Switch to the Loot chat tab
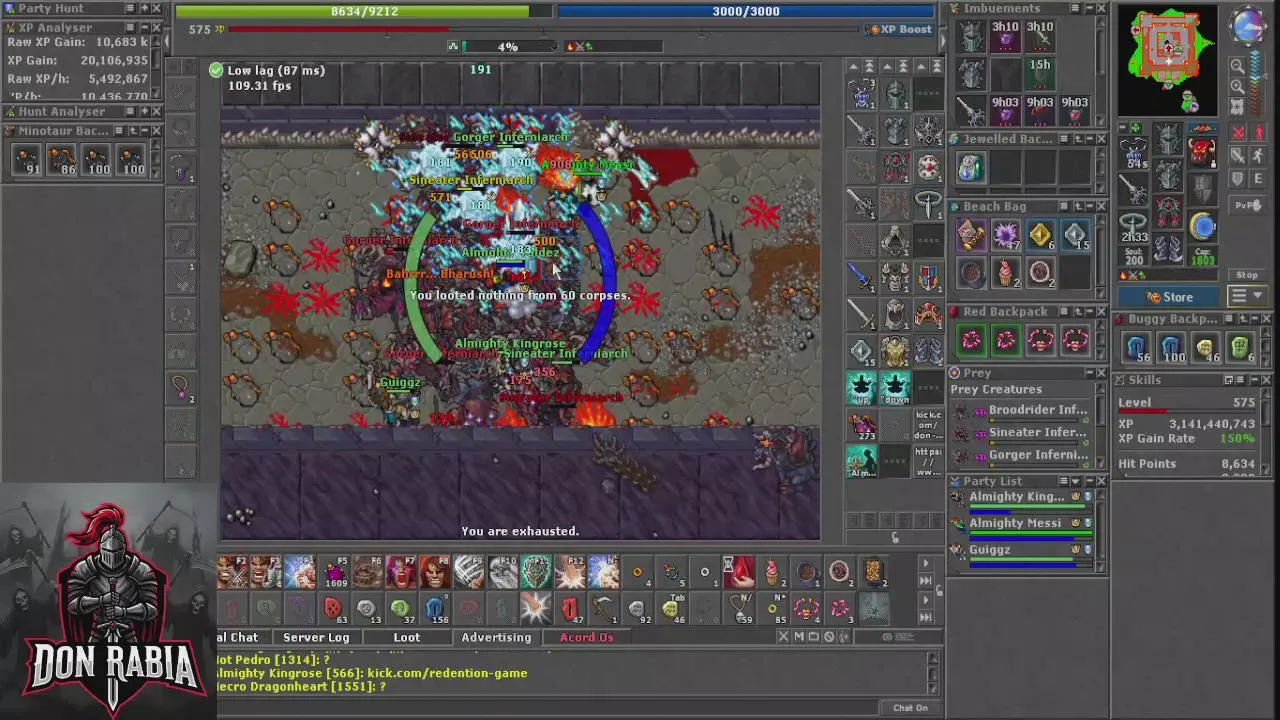Screen dimensions: 1280x720 click(406, 637)
